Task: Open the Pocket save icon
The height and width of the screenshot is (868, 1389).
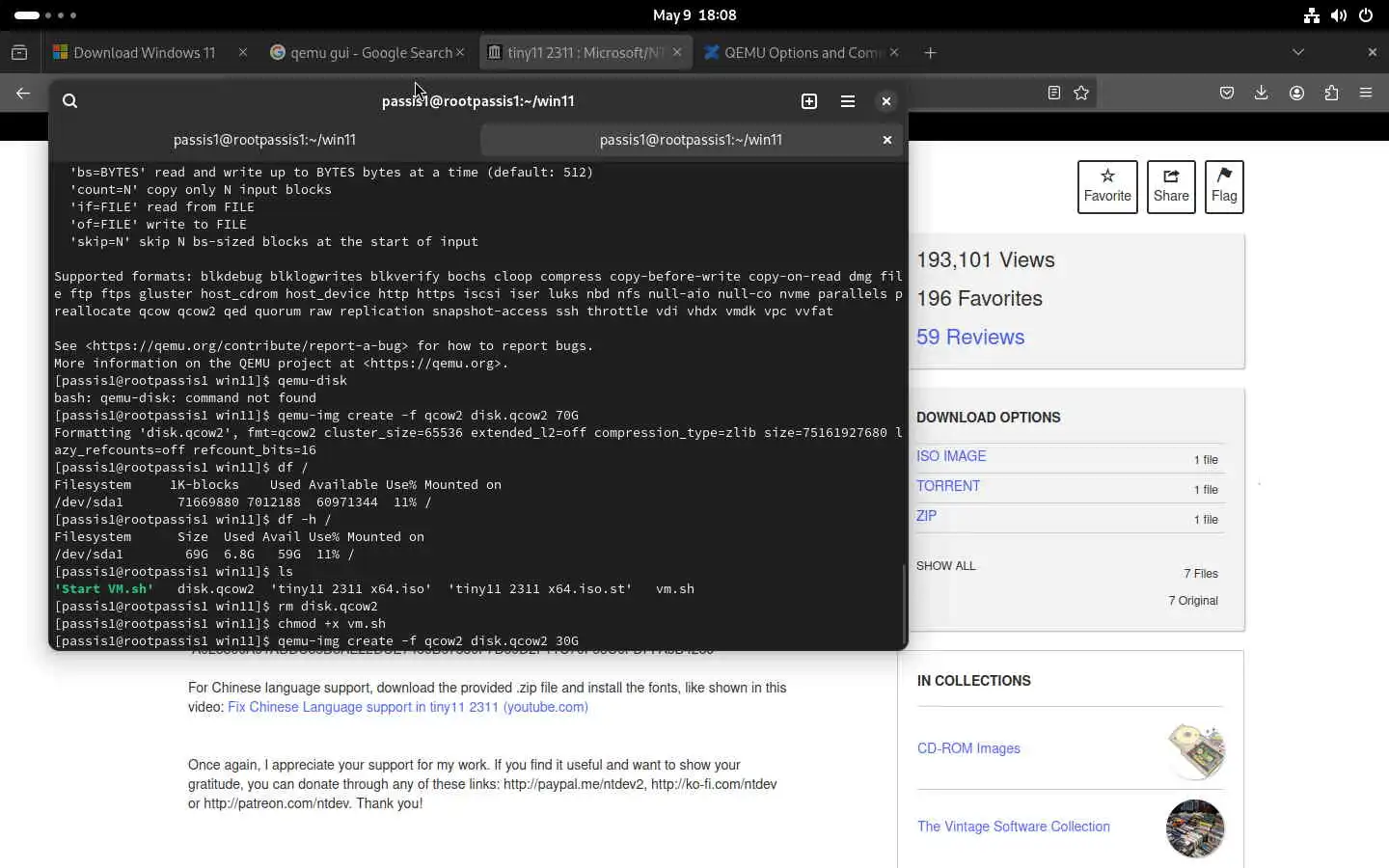Action: [1227, 94]
